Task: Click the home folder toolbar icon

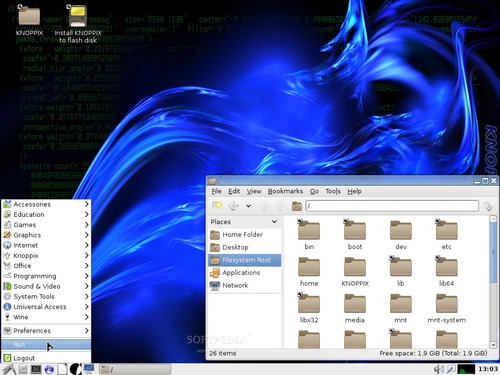Action: 296,206
